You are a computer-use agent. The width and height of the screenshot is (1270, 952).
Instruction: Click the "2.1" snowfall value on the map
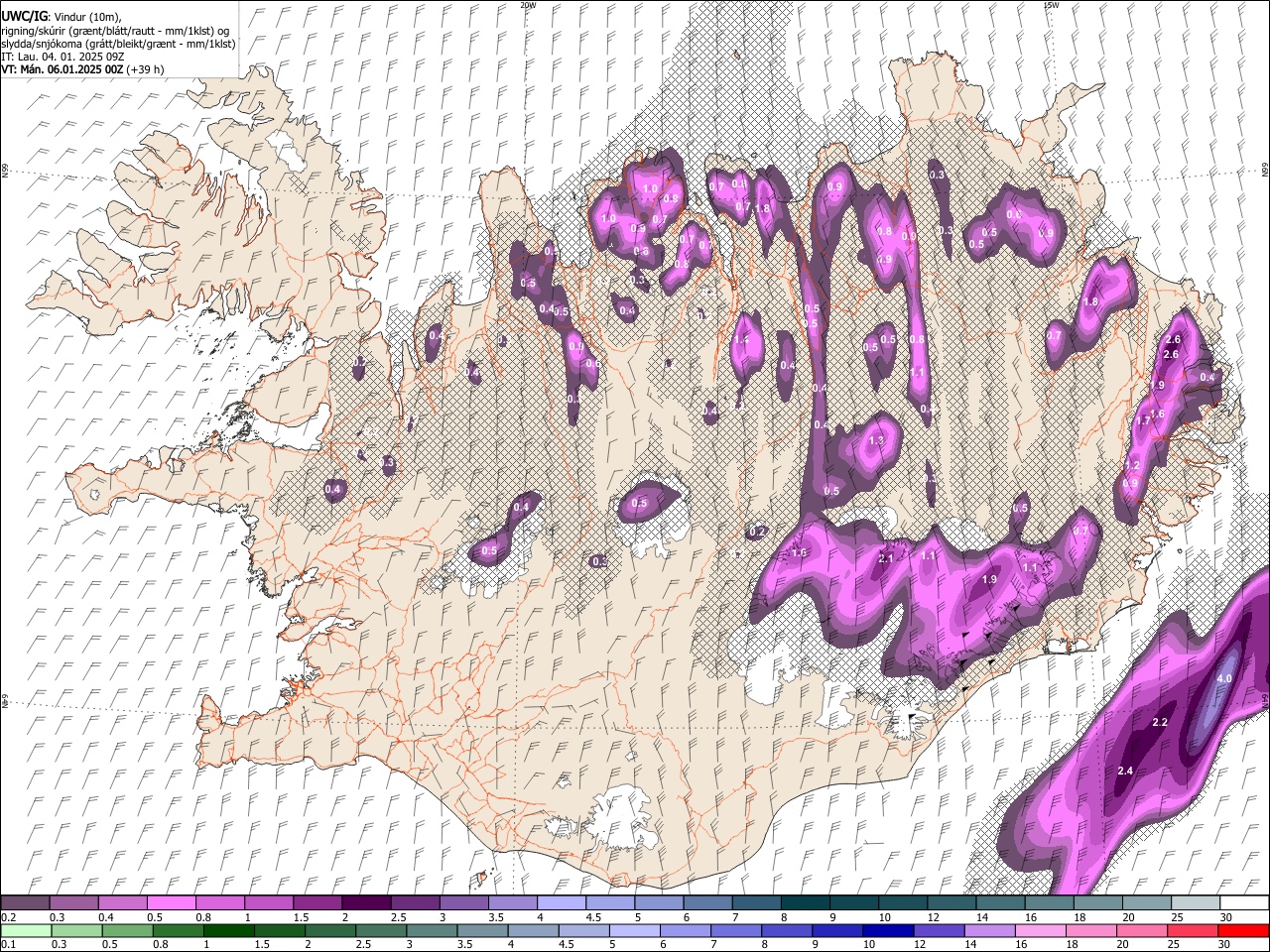887,559
